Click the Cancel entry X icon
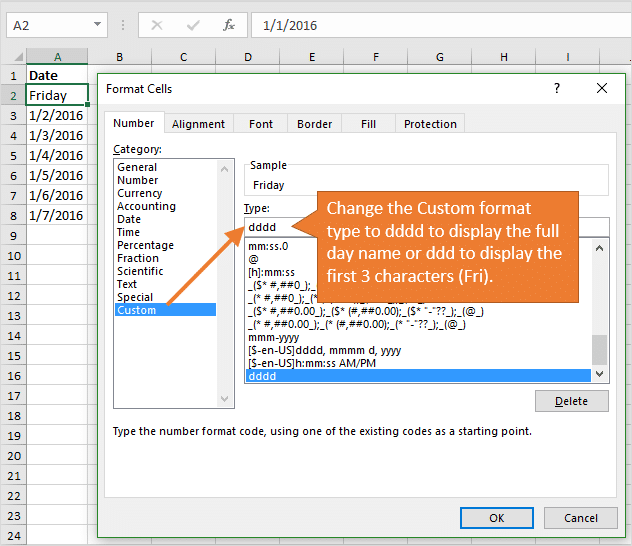Viewport: 632px width, 546px height. click(x=157, y=25)
